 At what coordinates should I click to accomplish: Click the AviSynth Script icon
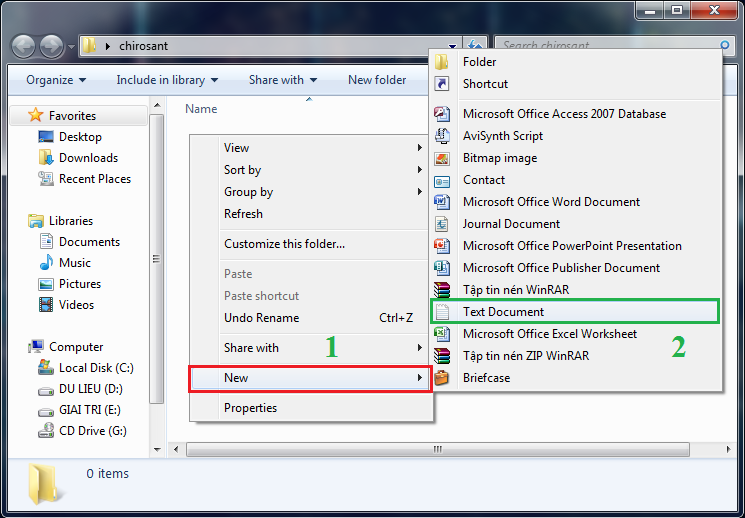442,136
